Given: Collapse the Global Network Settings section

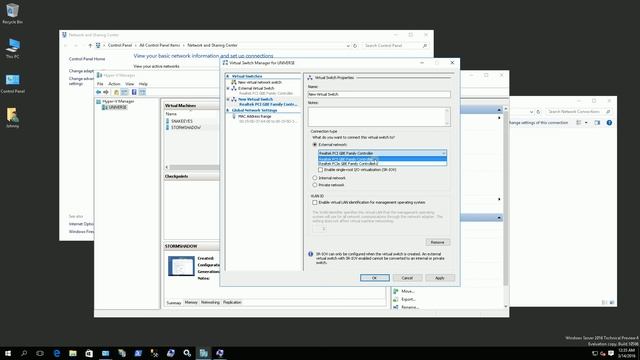Looking at the screenshot, I should tap(228, 110).
